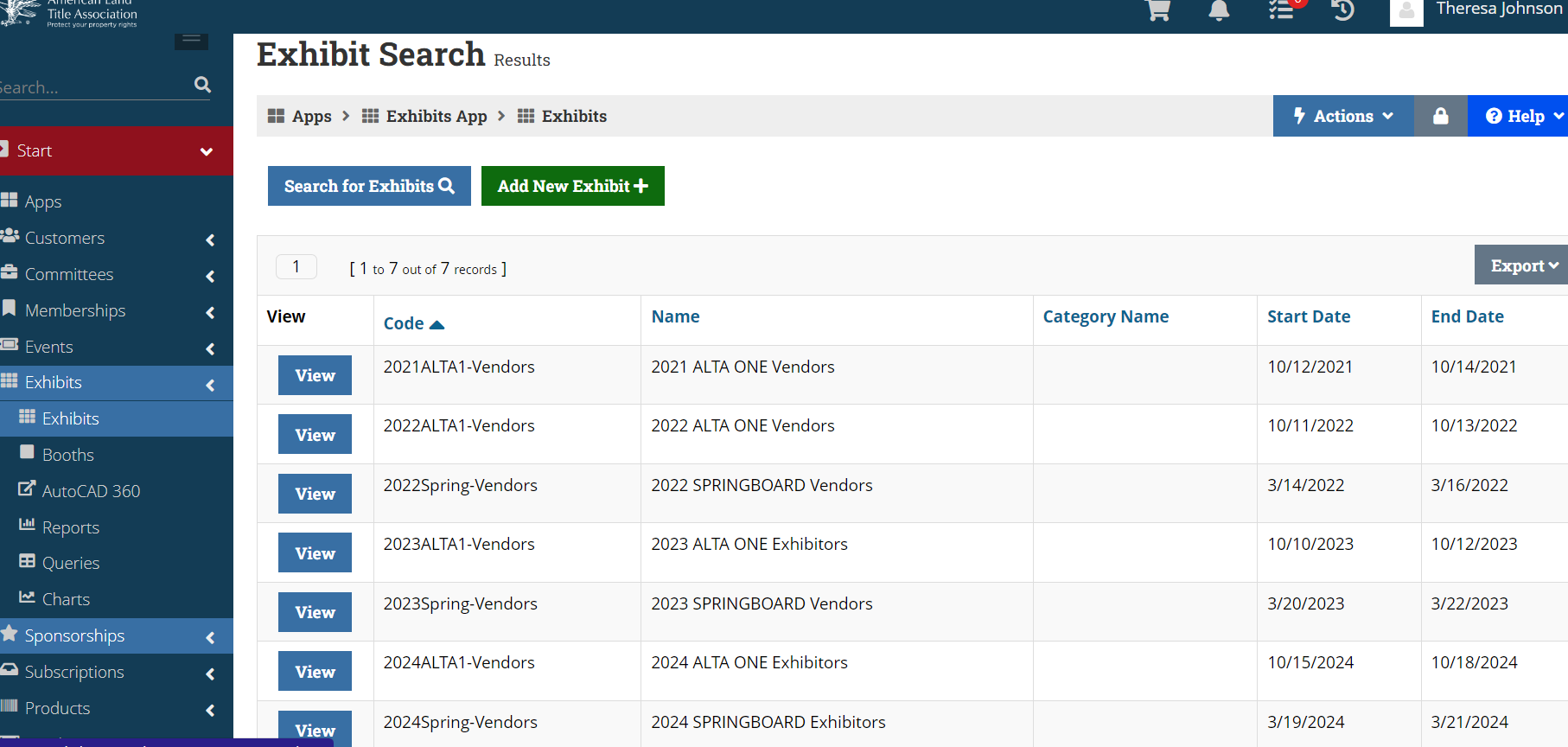Open AutoCAD 360 menu item
The height and width of the screenshot is (747, 1568).
[x=91, y=491]
